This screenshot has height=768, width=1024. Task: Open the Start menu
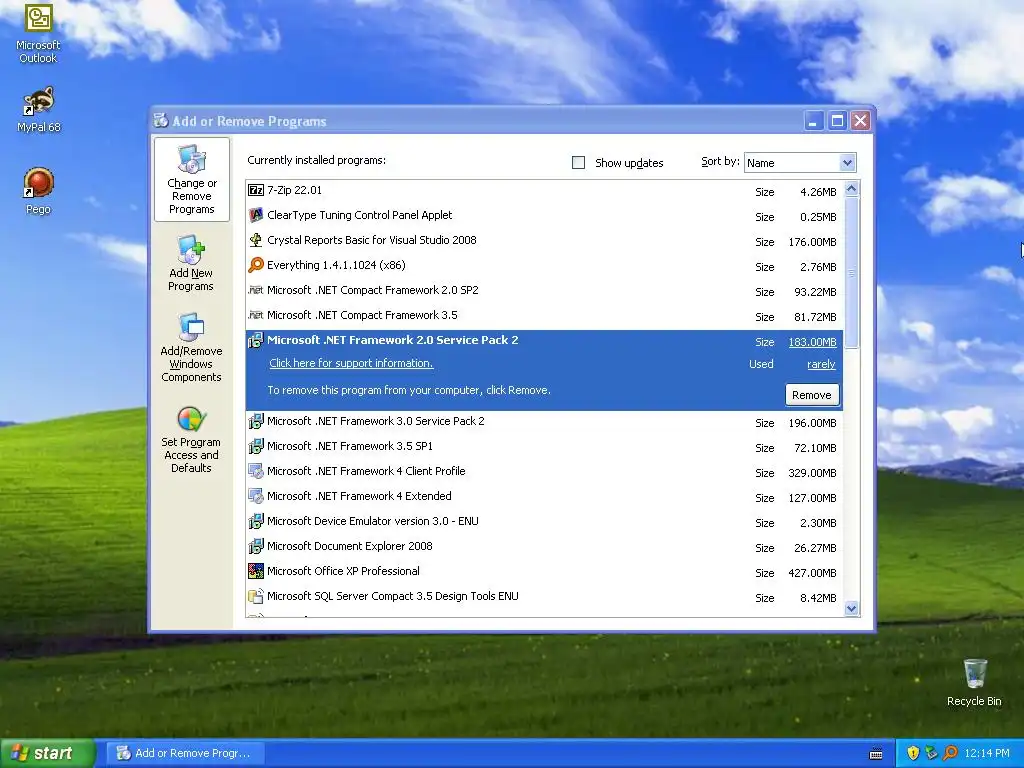pyautogui.click(x=48, y=753)
